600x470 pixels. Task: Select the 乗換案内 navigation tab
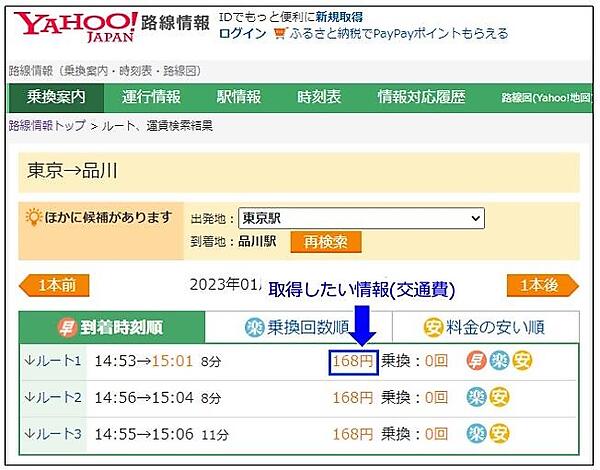[56, 97]
